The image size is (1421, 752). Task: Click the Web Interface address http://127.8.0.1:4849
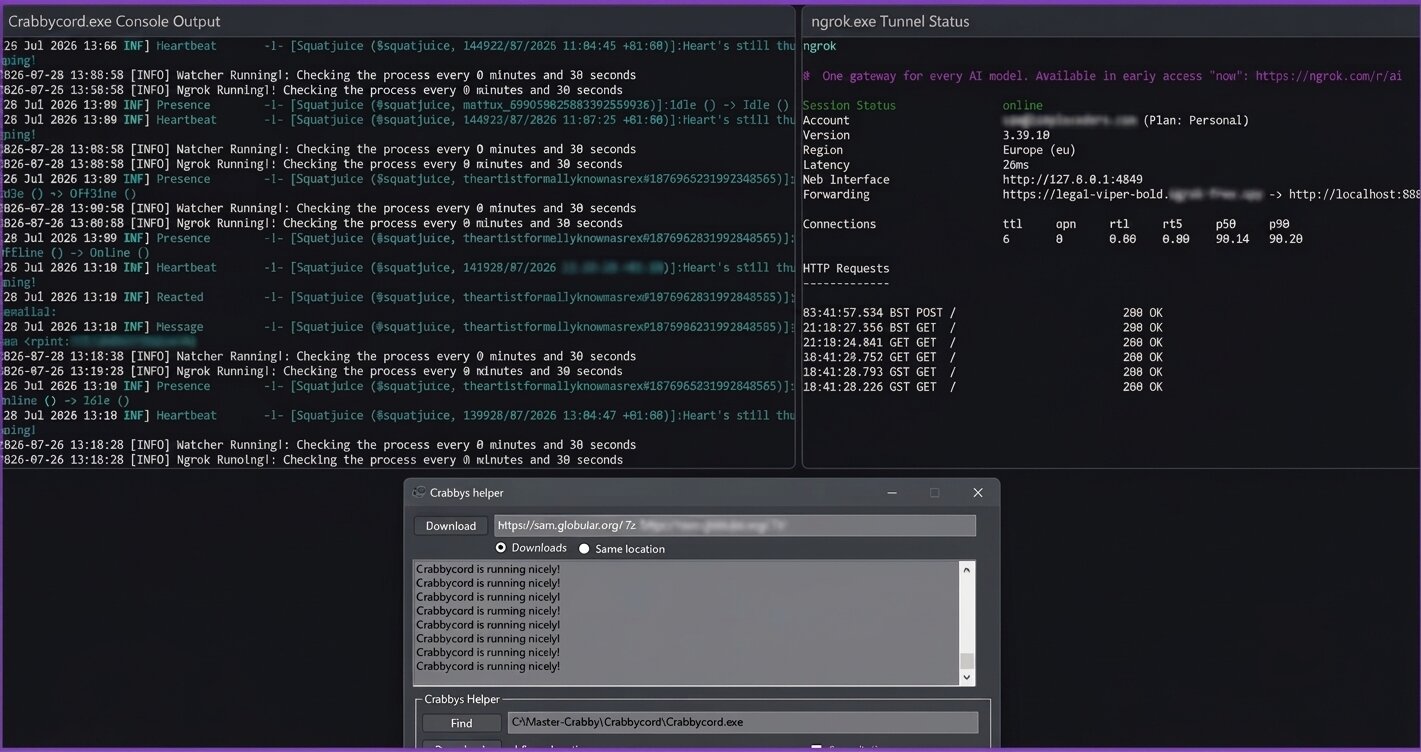pyautogui.click(x=1072, y=180)
